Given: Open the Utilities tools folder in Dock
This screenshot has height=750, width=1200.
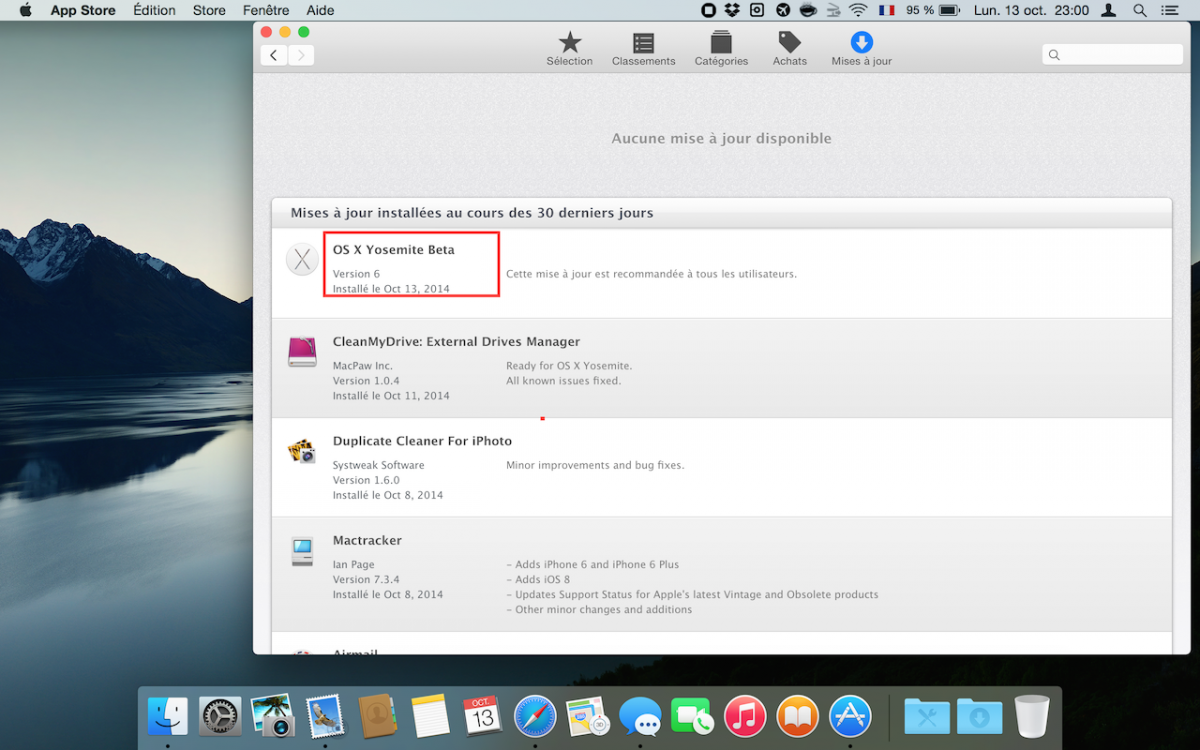Looking at the screenshot, I should [927, 716].
